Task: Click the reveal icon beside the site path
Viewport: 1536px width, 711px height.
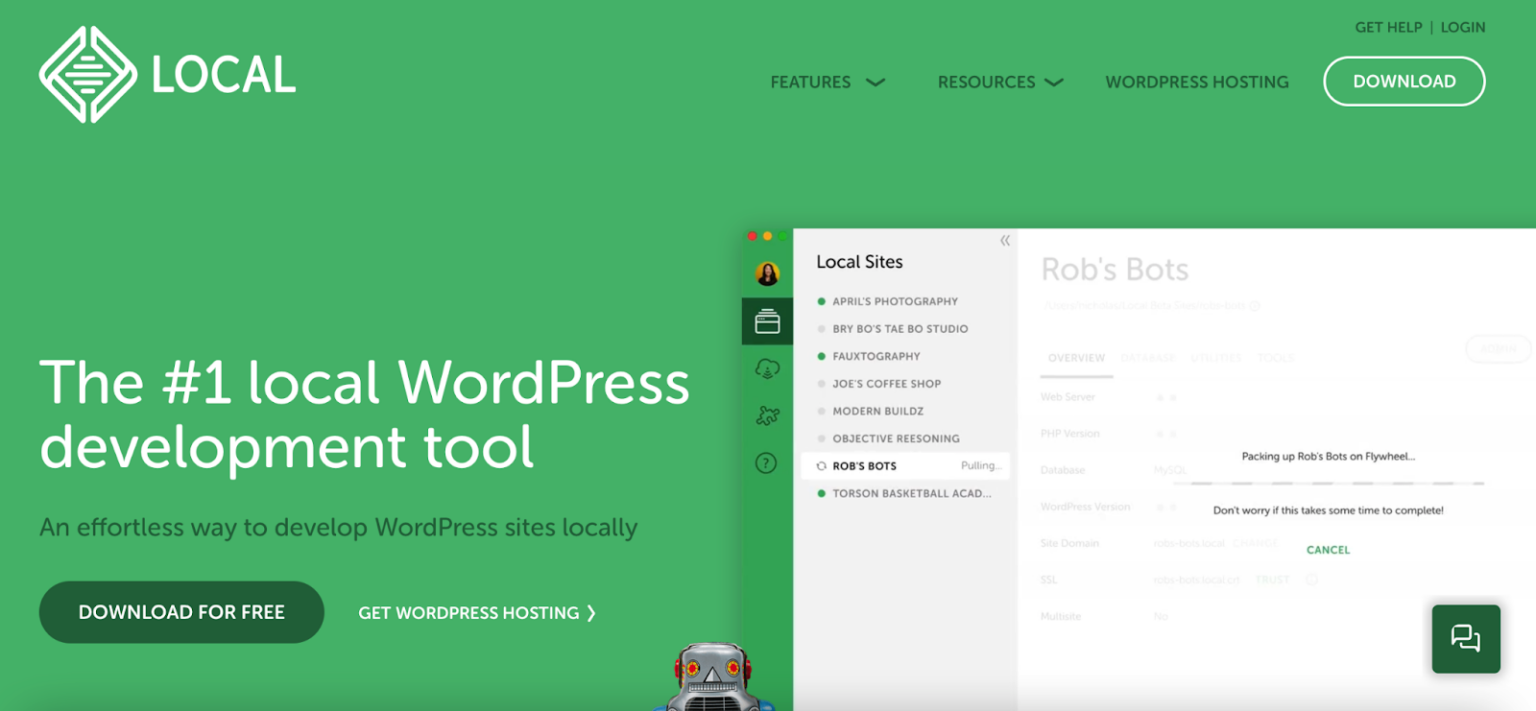Action: (x=1255, y=305)
